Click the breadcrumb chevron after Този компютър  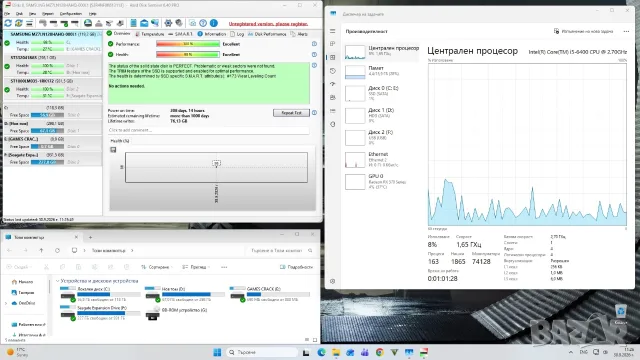click(x=132, y=250)
